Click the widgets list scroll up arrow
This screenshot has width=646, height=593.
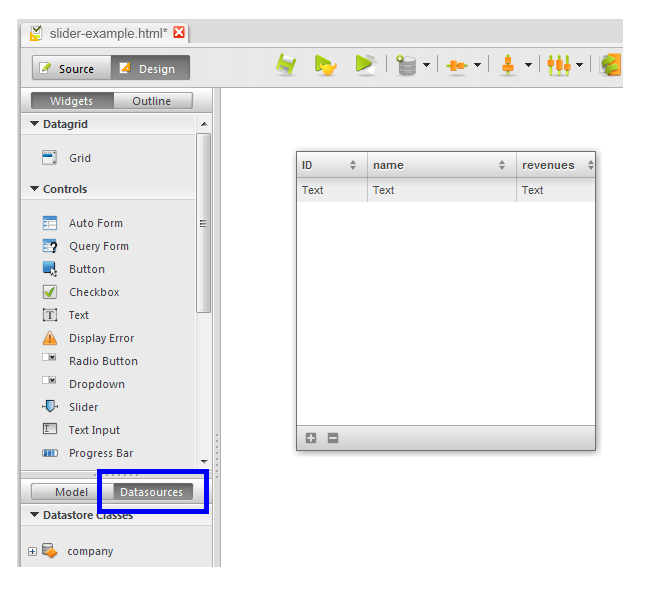click(204, 124)
